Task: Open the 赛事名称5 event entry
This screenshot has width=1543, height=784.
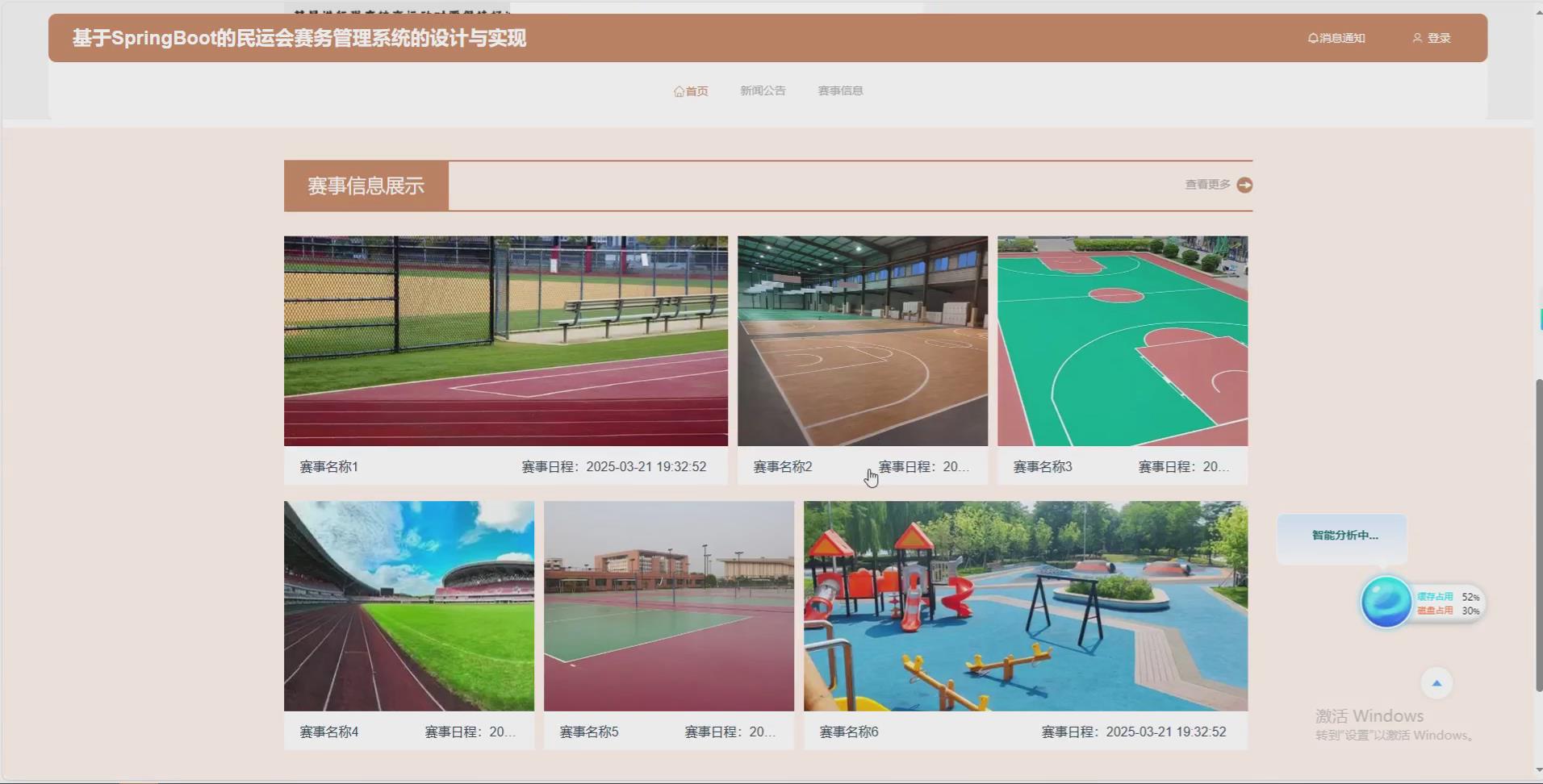Action: tap(589, 731)
